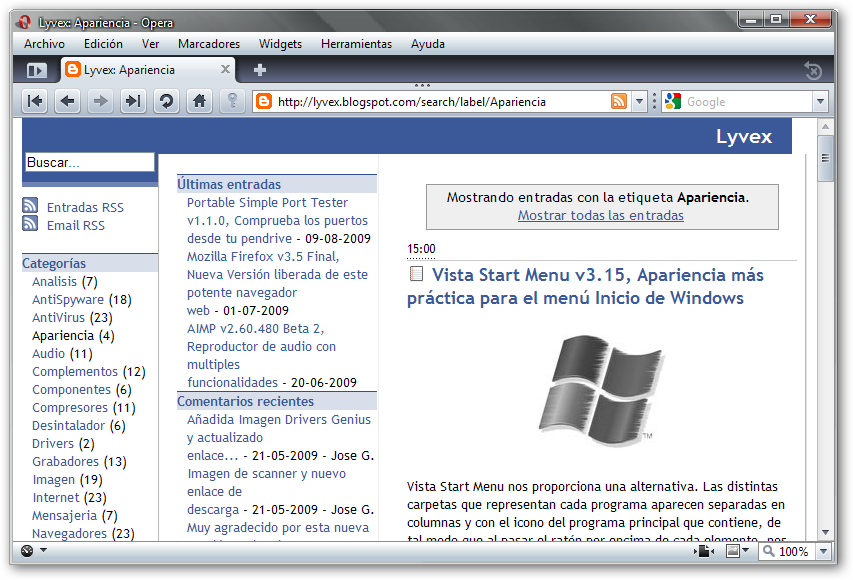853x580 pixels.
Task: Go to the Home page button
Action: tap(200, 101)
